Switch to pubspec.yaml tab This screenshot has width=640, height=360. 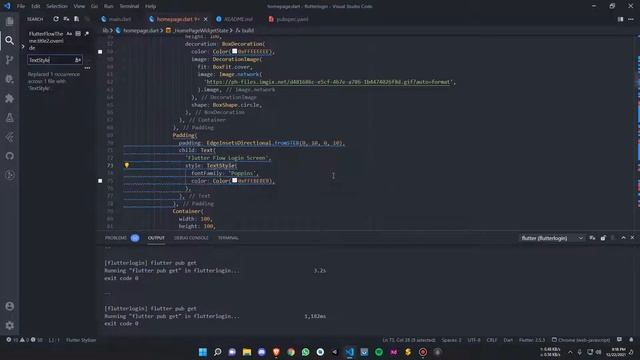click(292, 19)
